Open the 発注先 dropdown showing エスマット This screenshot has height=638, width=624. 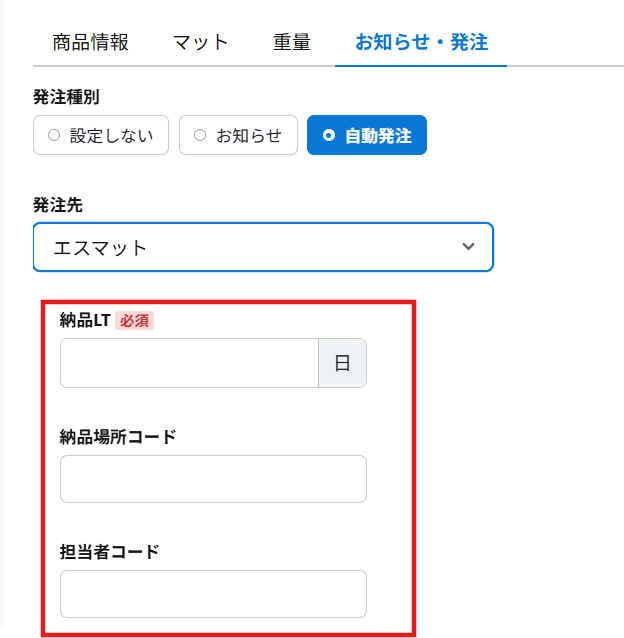tap(263, 247)
